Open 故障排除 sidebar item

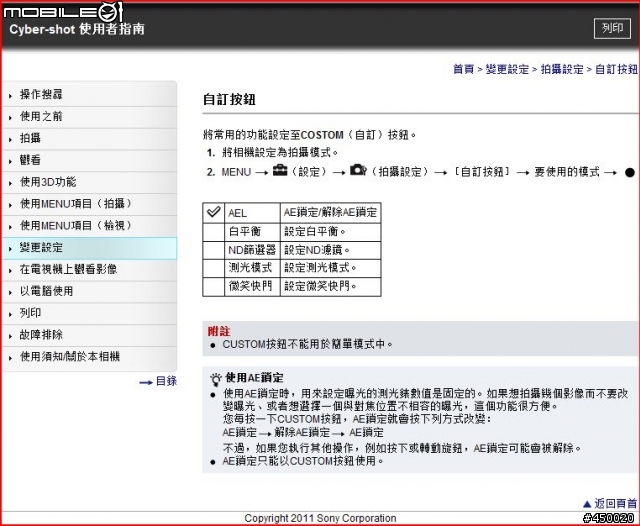click(90, 335)
